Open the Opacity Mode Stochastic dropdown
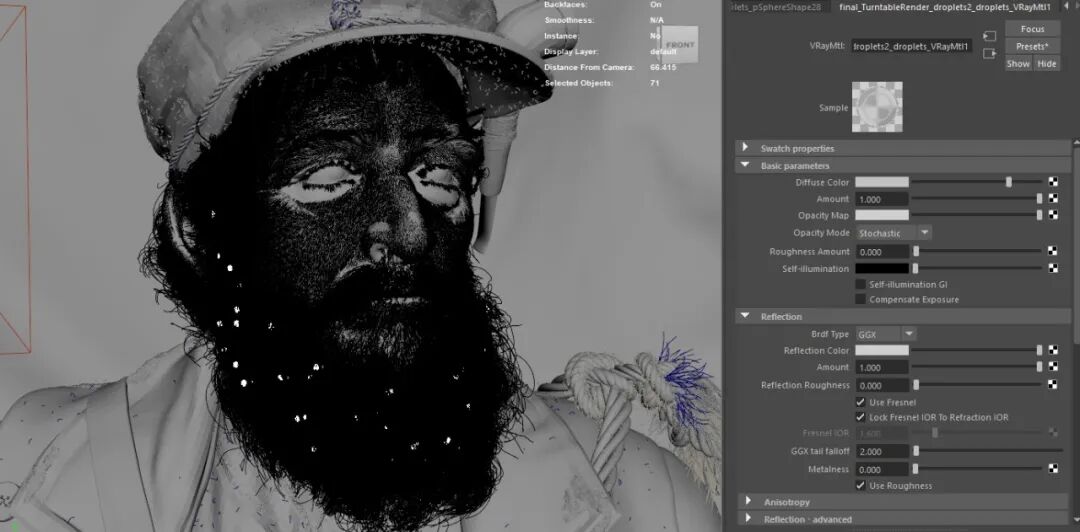This screenshot has height=532, width=1080. click(x=893, y=233)
